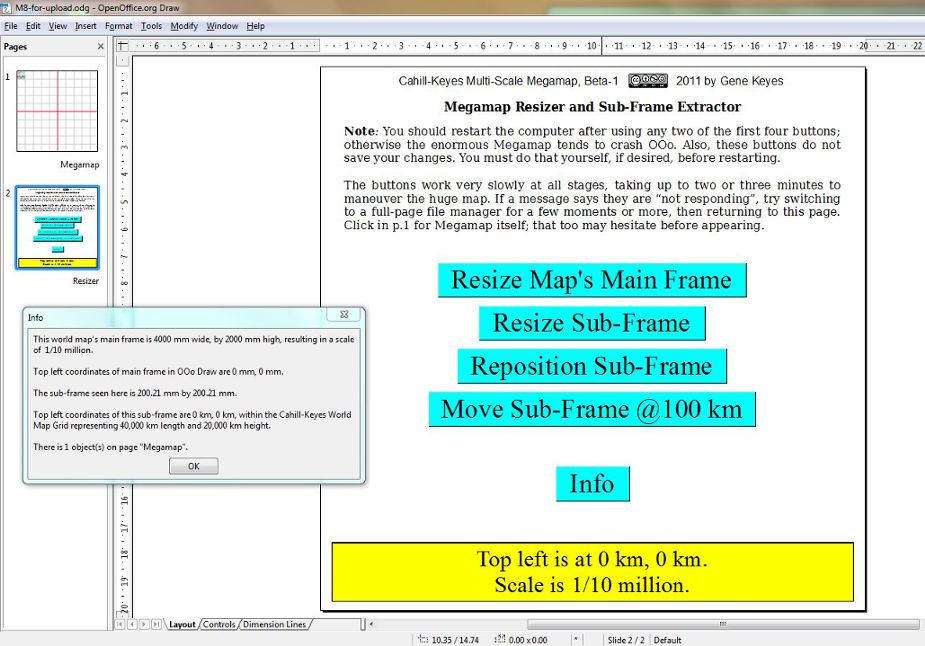The width and height of the screenshot is (925, 646).
Task: Select the Megamap page thumbnail
Action: 57,111
